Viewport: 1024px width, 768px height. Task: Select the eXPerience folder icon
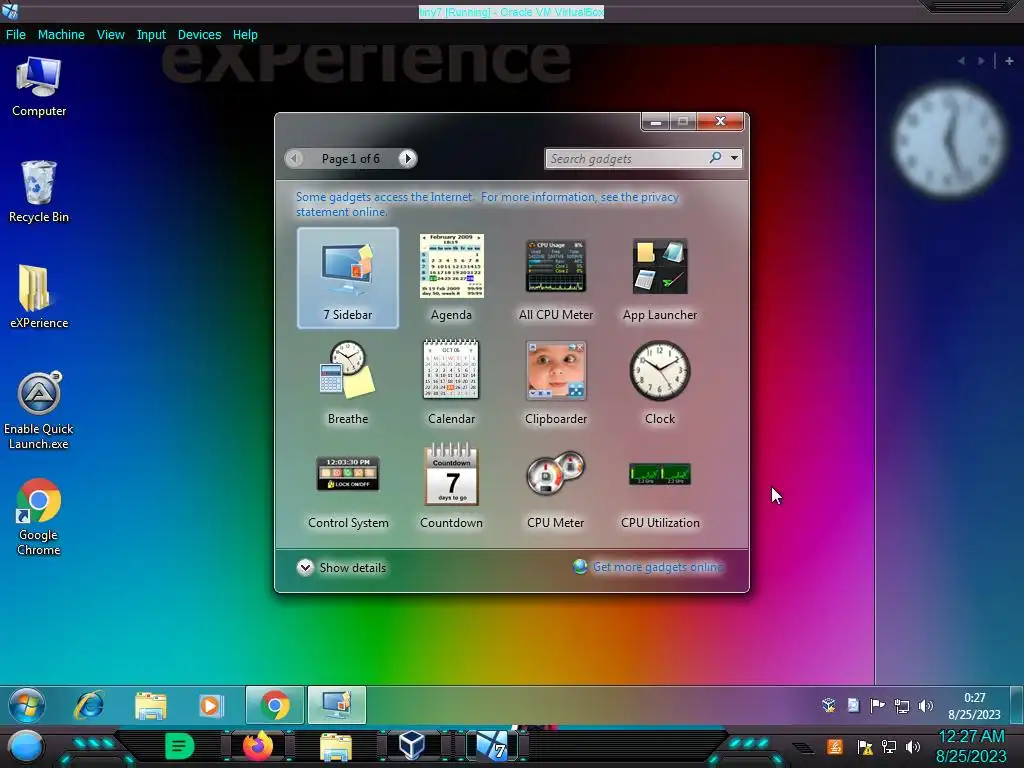(x=39, y=296)
